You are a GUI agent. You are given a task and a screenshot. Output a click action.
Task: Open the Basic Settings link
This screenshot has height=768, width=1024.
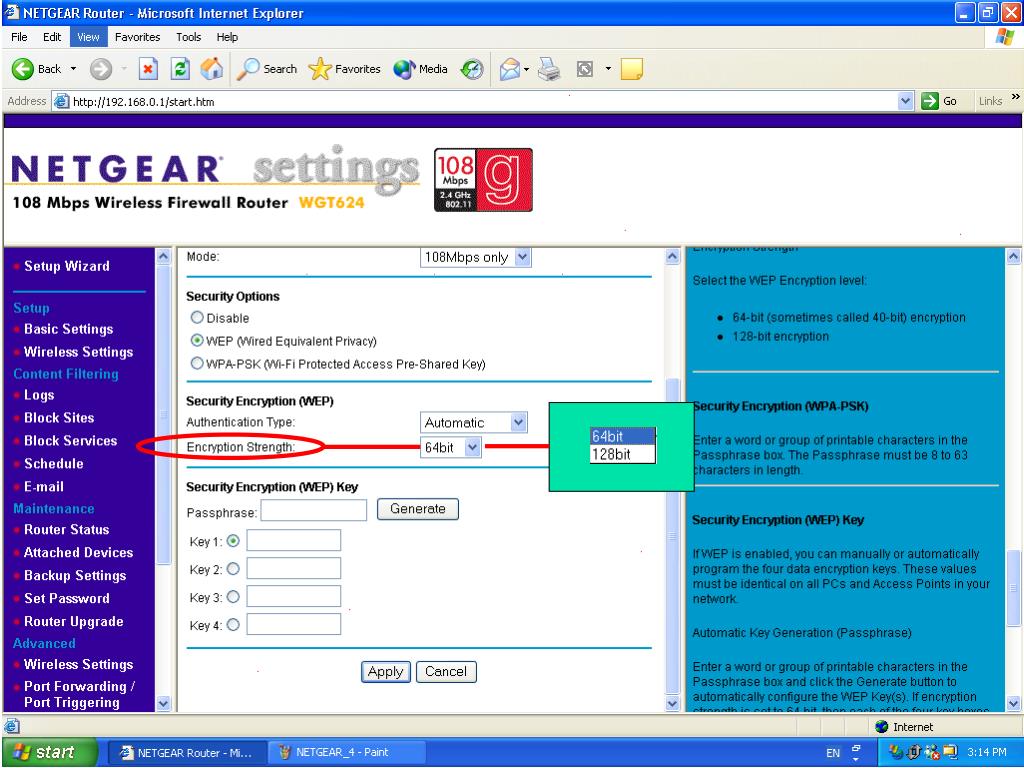(x=69, y=329)
